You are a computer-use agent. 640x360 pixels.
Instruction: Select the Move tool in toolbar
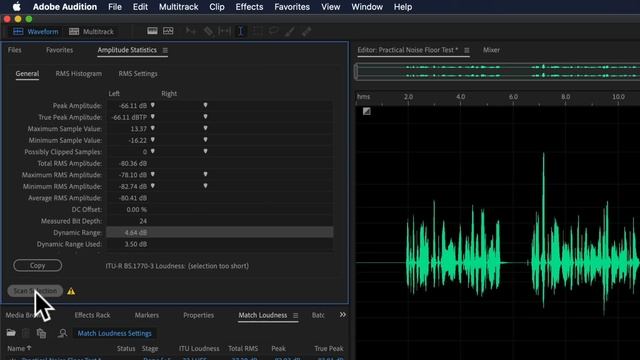pos(190,31)
